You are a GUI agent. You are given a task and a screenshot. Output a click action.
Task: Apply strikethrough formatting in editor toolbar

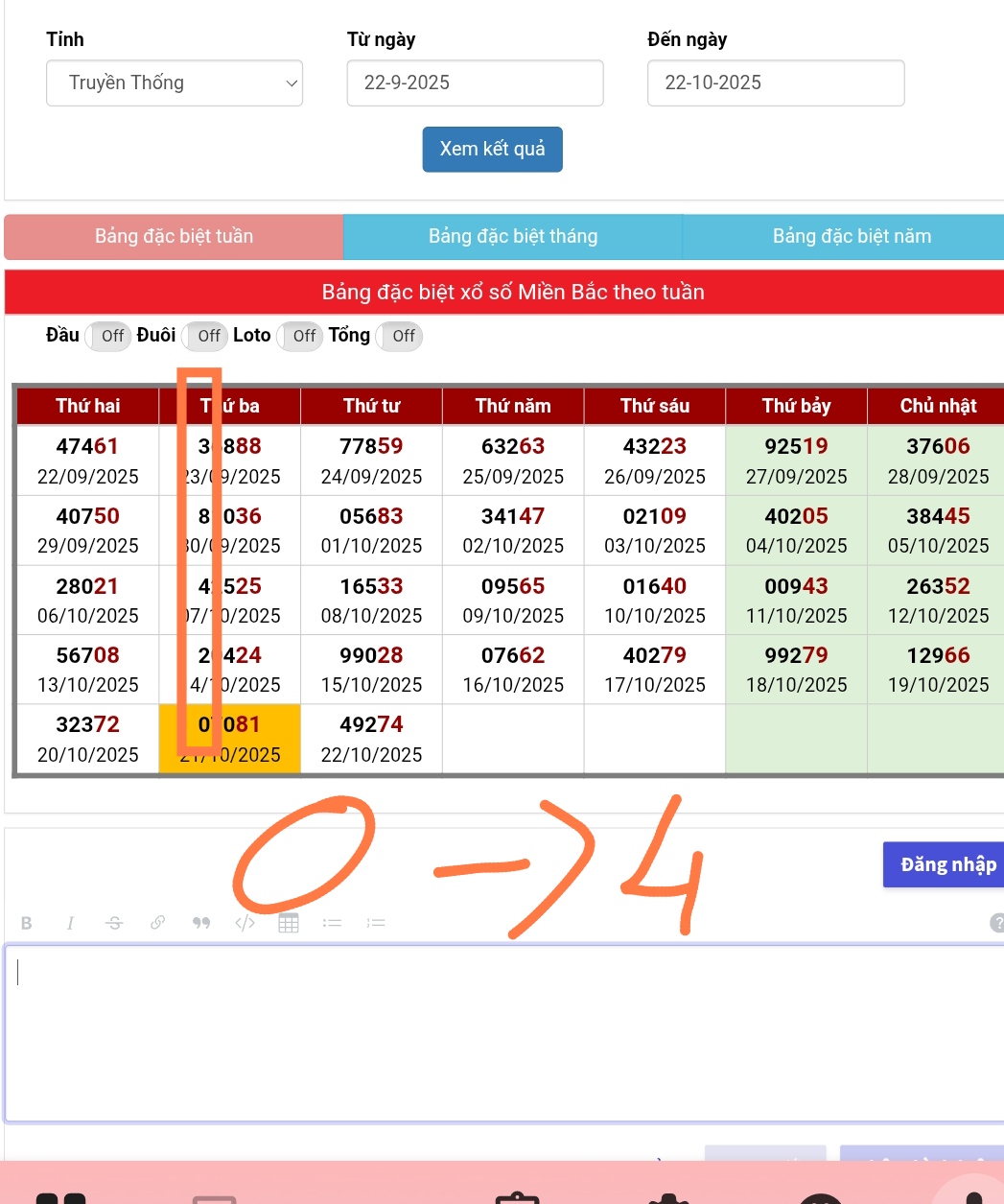pyautogui.click(x=114, y=923)
